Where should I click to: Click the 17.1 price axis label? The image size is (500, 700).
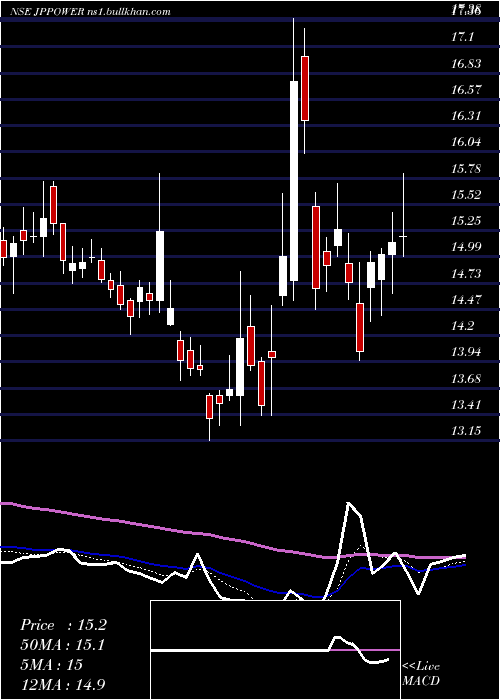tap(462, 38)
